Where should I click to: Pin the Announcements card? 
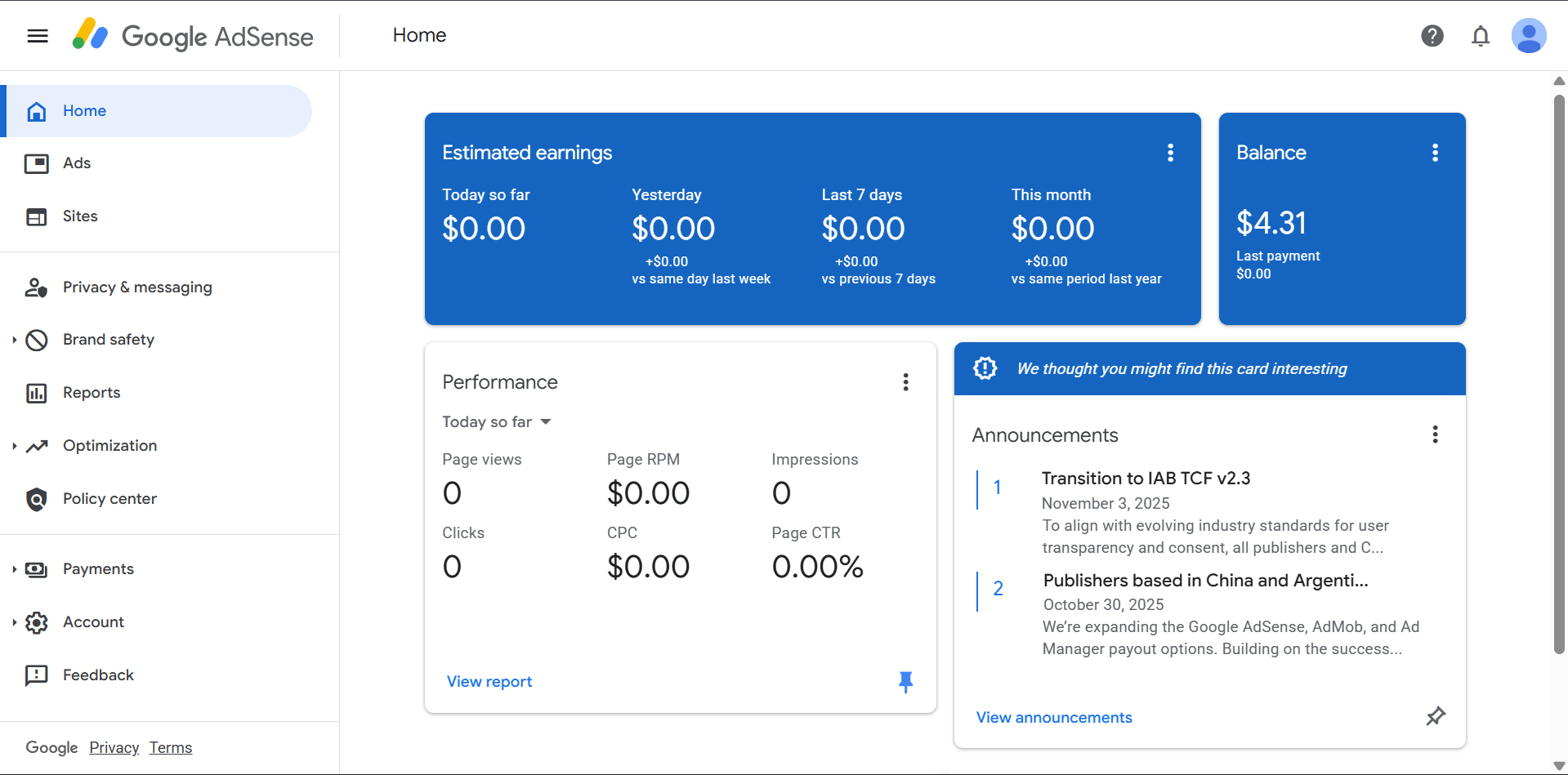click(x=1435, y=716)
